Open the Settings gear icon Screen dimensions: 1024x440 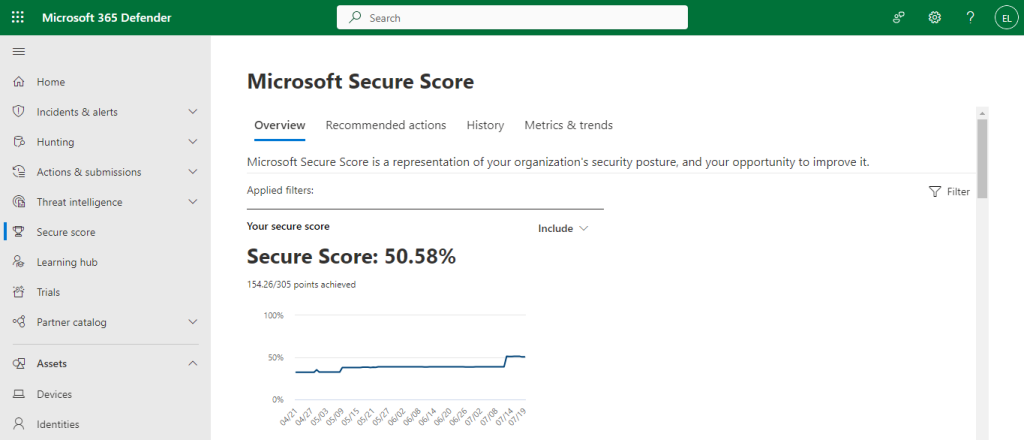tap(935, 18)
